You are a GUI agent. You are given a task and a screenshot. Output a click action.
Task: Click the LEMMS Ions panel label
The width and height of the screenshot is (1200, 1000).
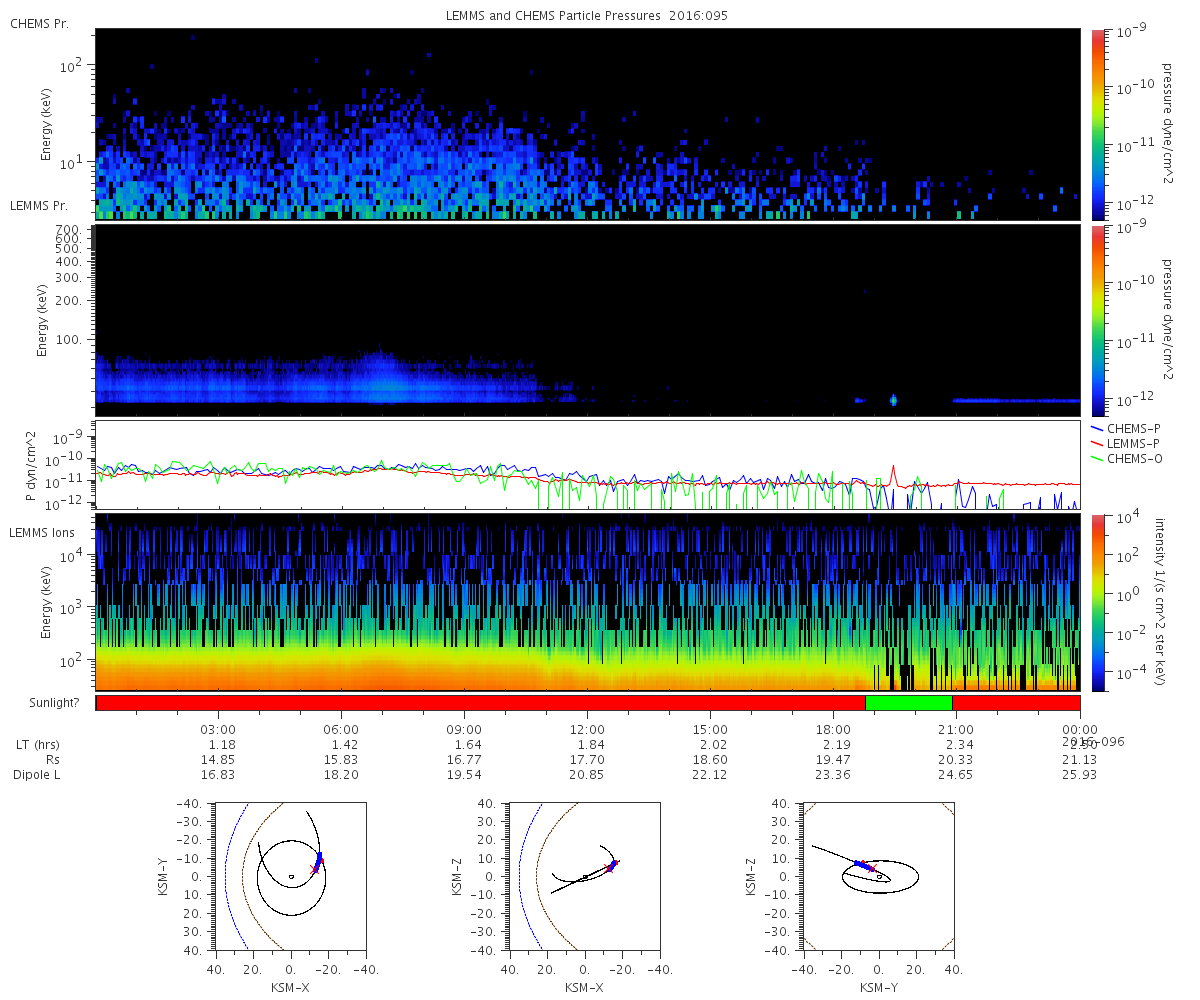click(45, 532)
